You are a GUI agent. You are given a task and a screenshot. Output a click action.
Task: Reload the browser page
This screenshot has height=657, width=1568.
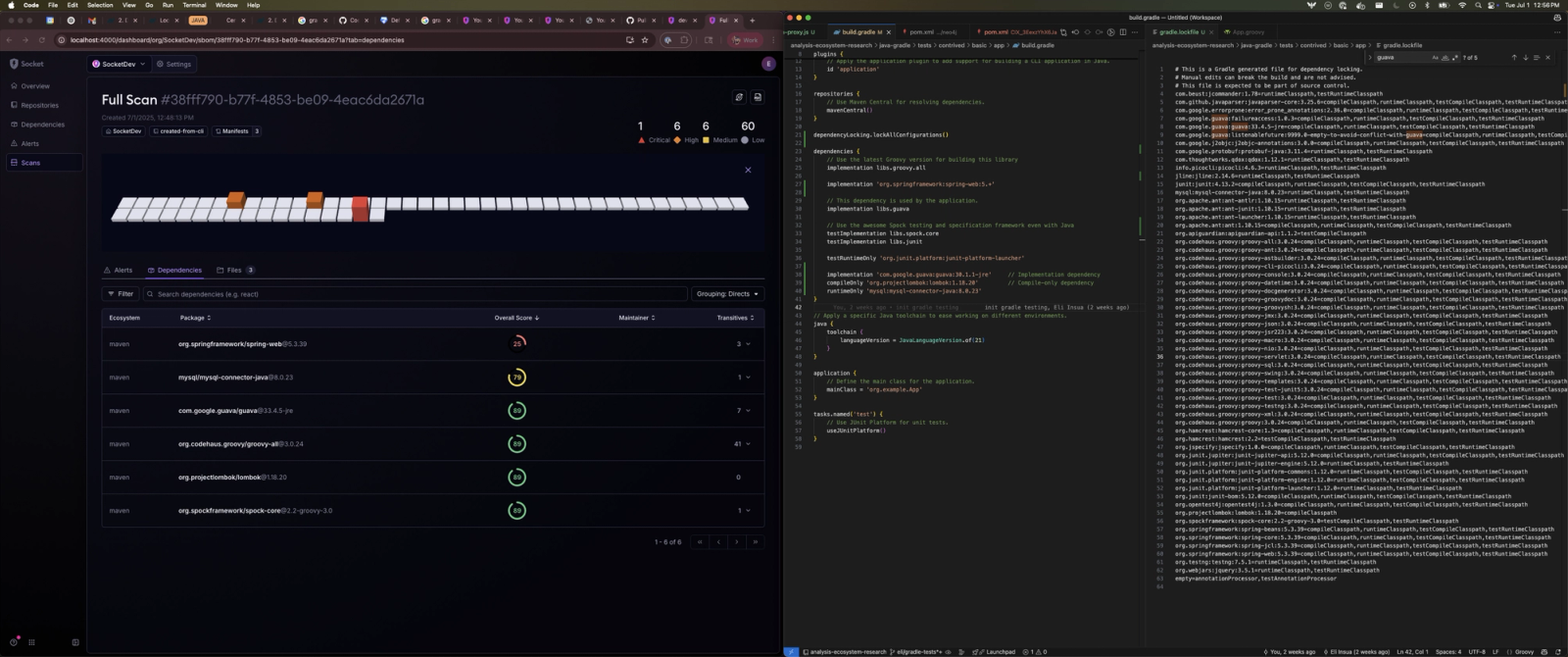pyautogui.click(x=42, y=40)
